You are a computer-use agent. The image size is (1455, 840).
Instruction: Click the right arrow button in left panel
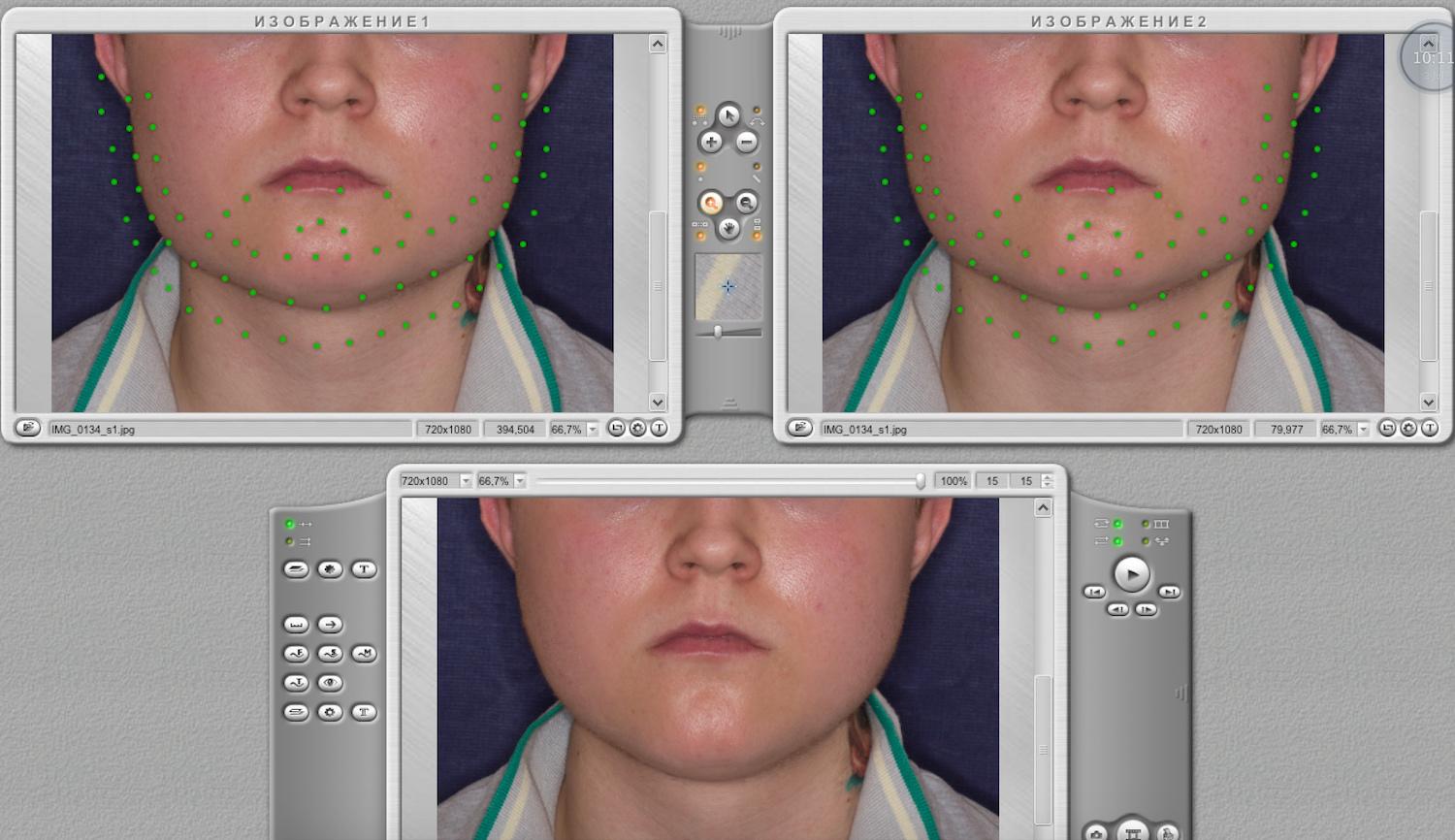click(330, 625)
